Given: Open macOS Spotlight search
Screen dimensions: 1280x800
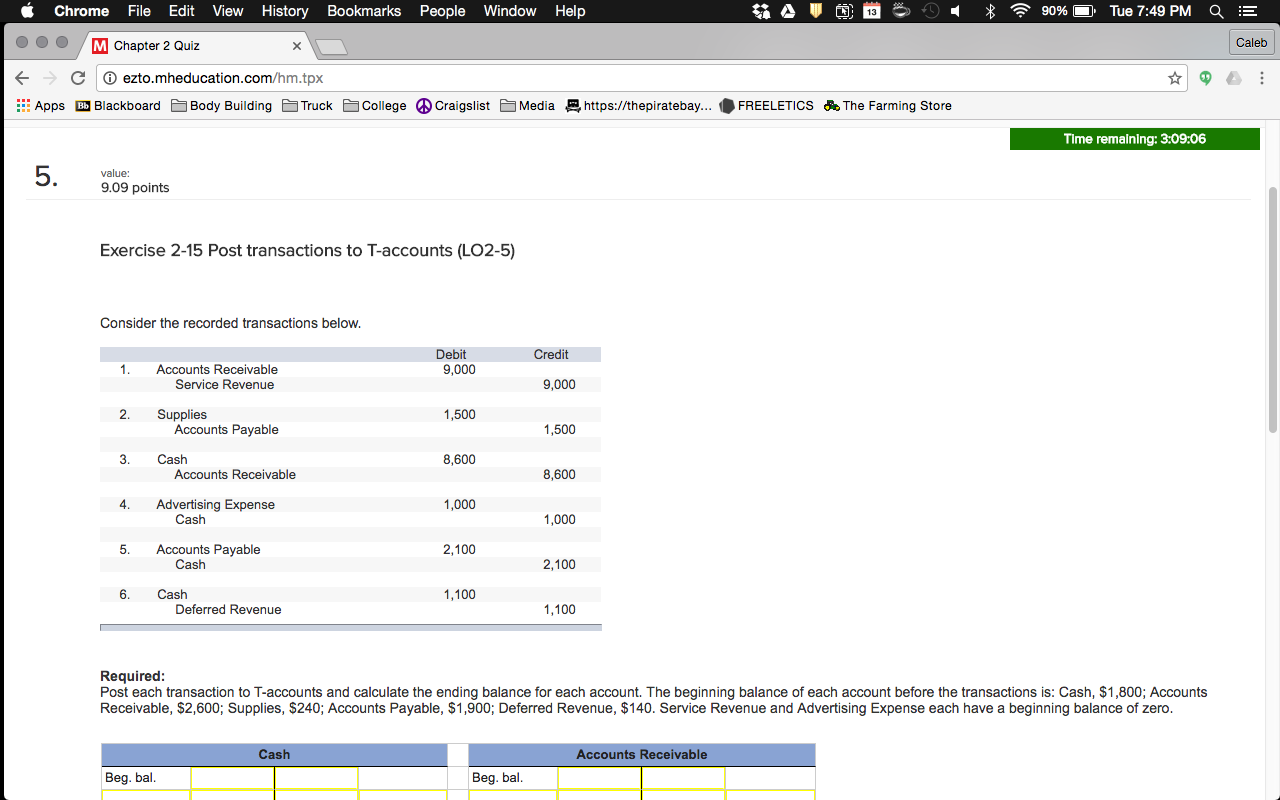Looking at the screenshot, I should coord(1216,11).
